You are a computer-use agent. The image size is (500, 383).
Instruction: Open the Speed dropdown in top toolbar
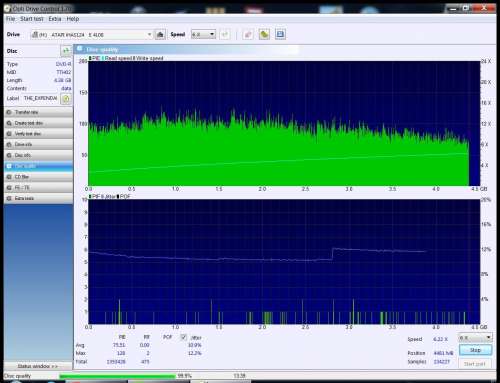203,34
